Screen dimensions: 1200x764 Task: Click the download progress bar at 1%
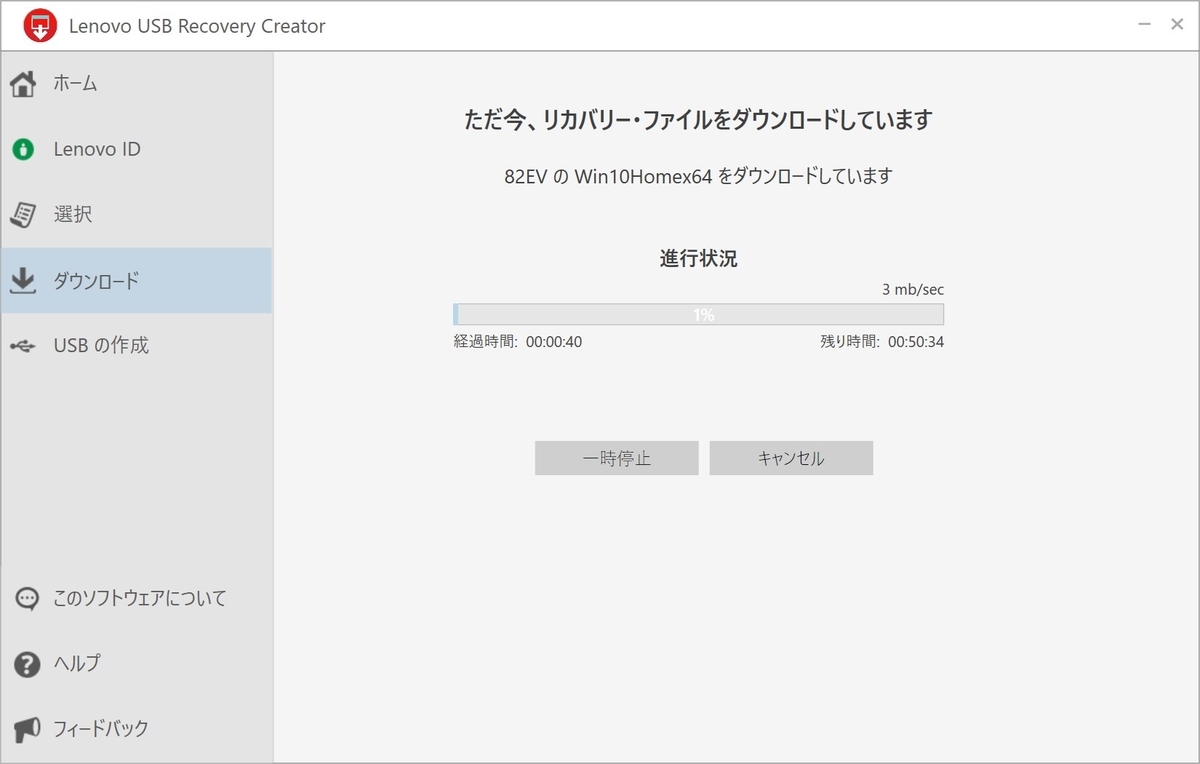699,315
